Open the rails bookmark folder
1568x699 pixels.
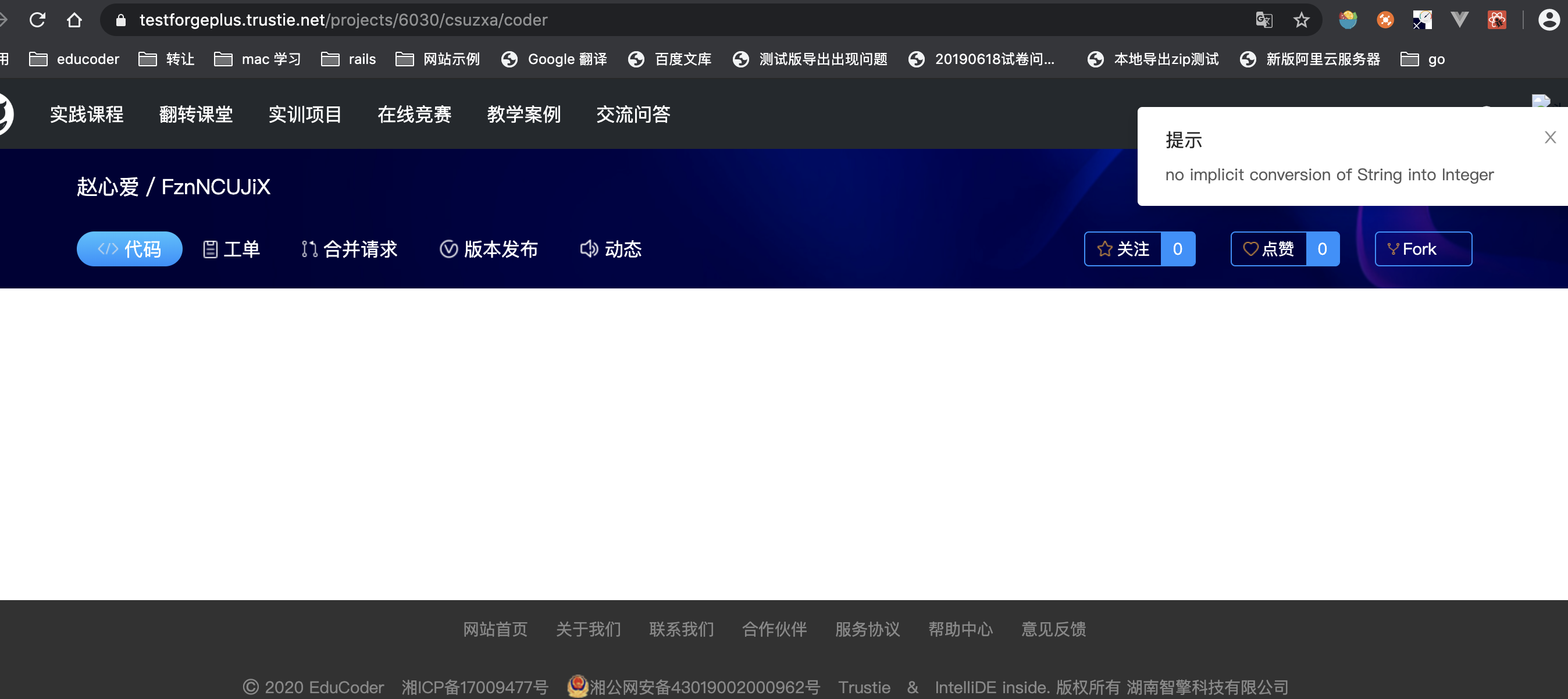[x=348, y=59]
